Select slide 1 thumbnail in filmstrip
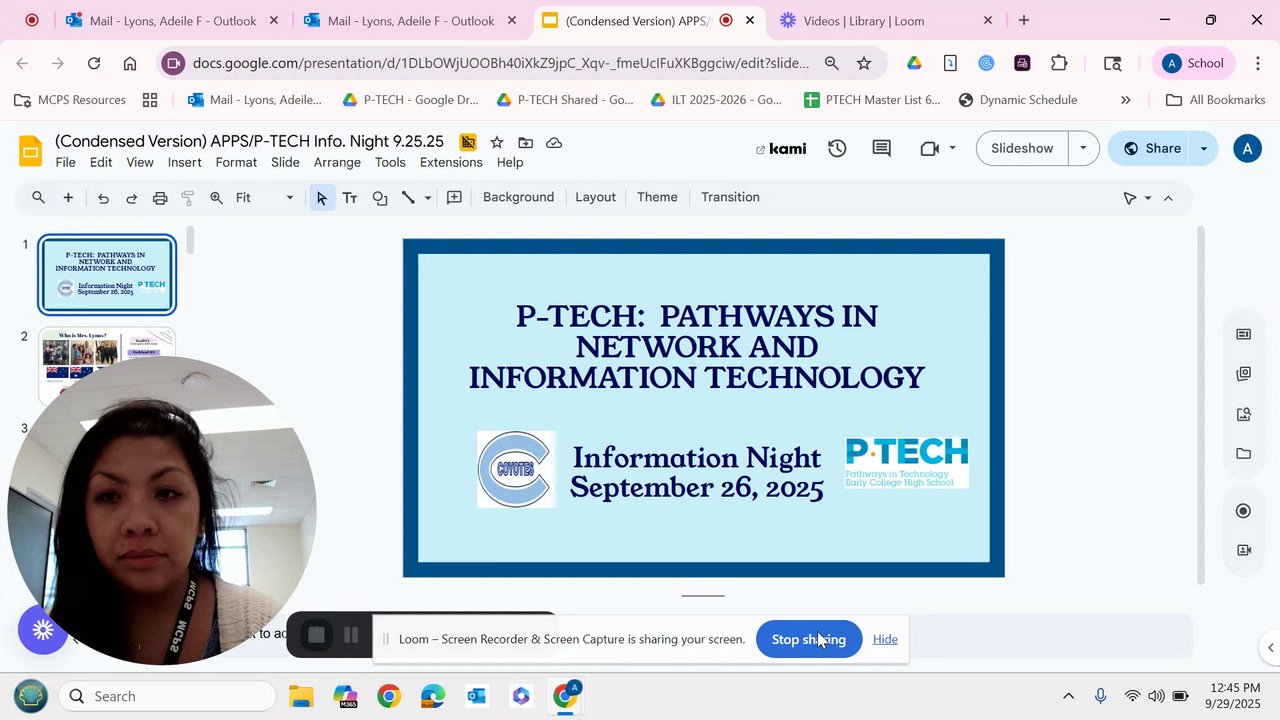This screenshot has height=720, width=1280. click(107, 274)
